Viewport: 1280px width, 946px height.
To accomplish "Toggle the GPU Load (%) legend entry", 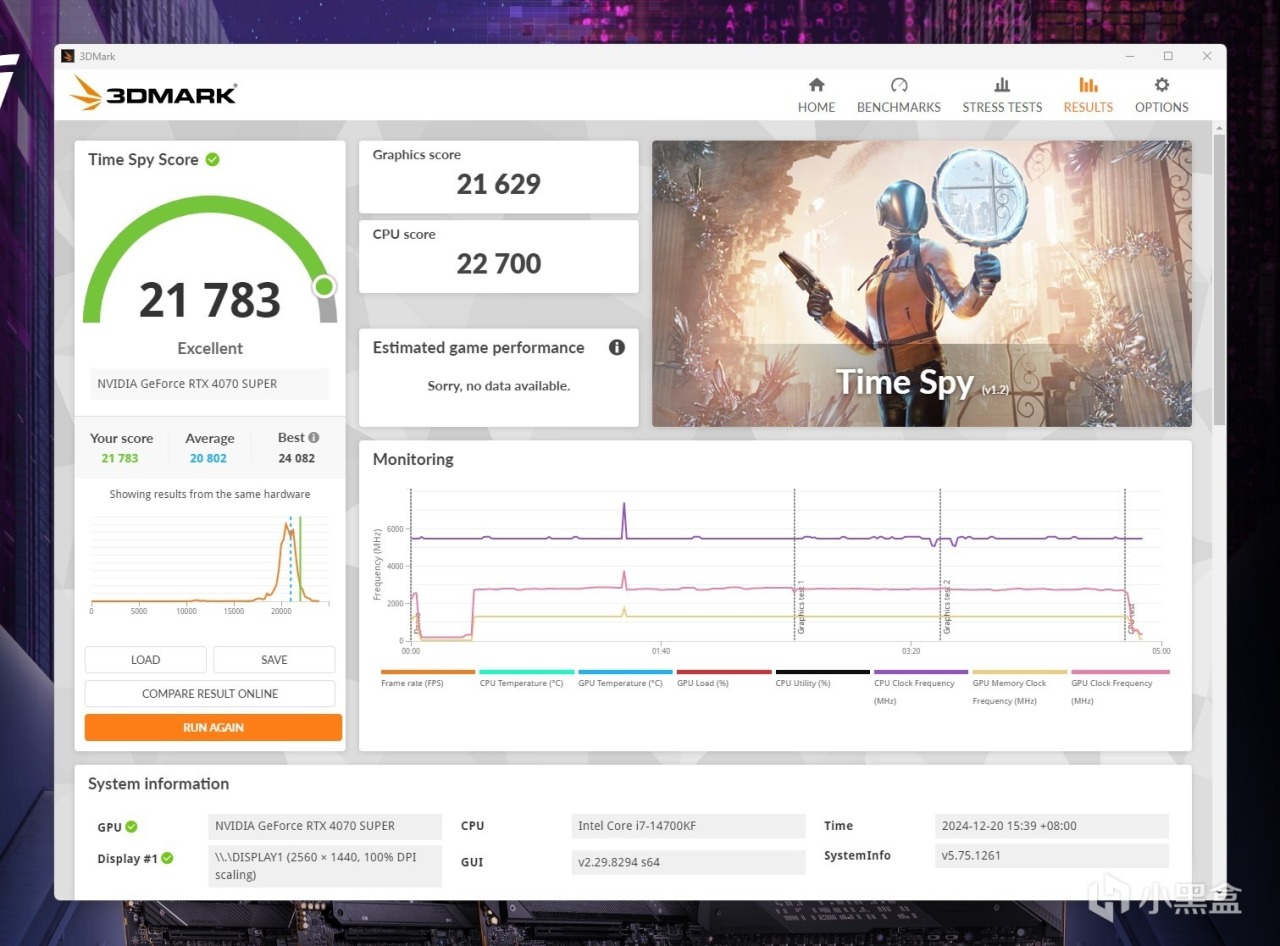I will pos(723,678).
